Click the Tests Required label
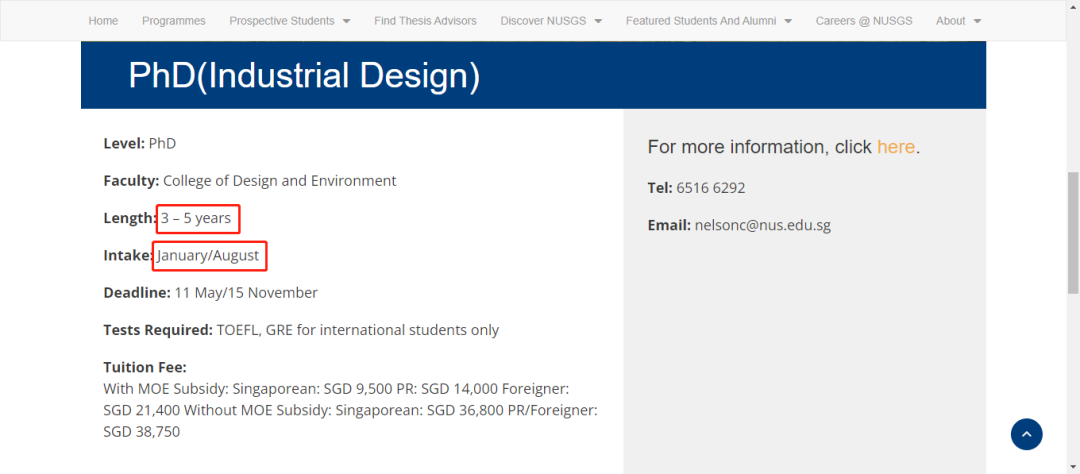 158,330
